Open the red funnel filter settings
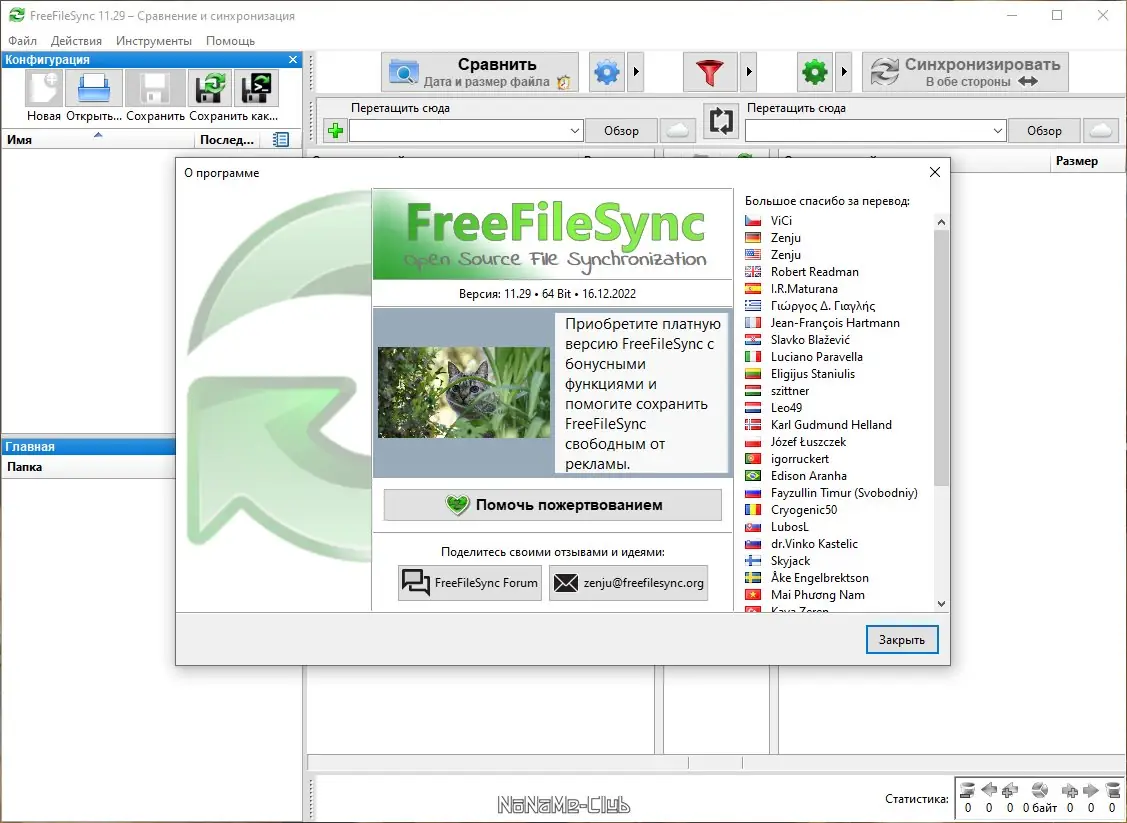The width and height of the screenshot is (1127, 823). pos(709,72)
